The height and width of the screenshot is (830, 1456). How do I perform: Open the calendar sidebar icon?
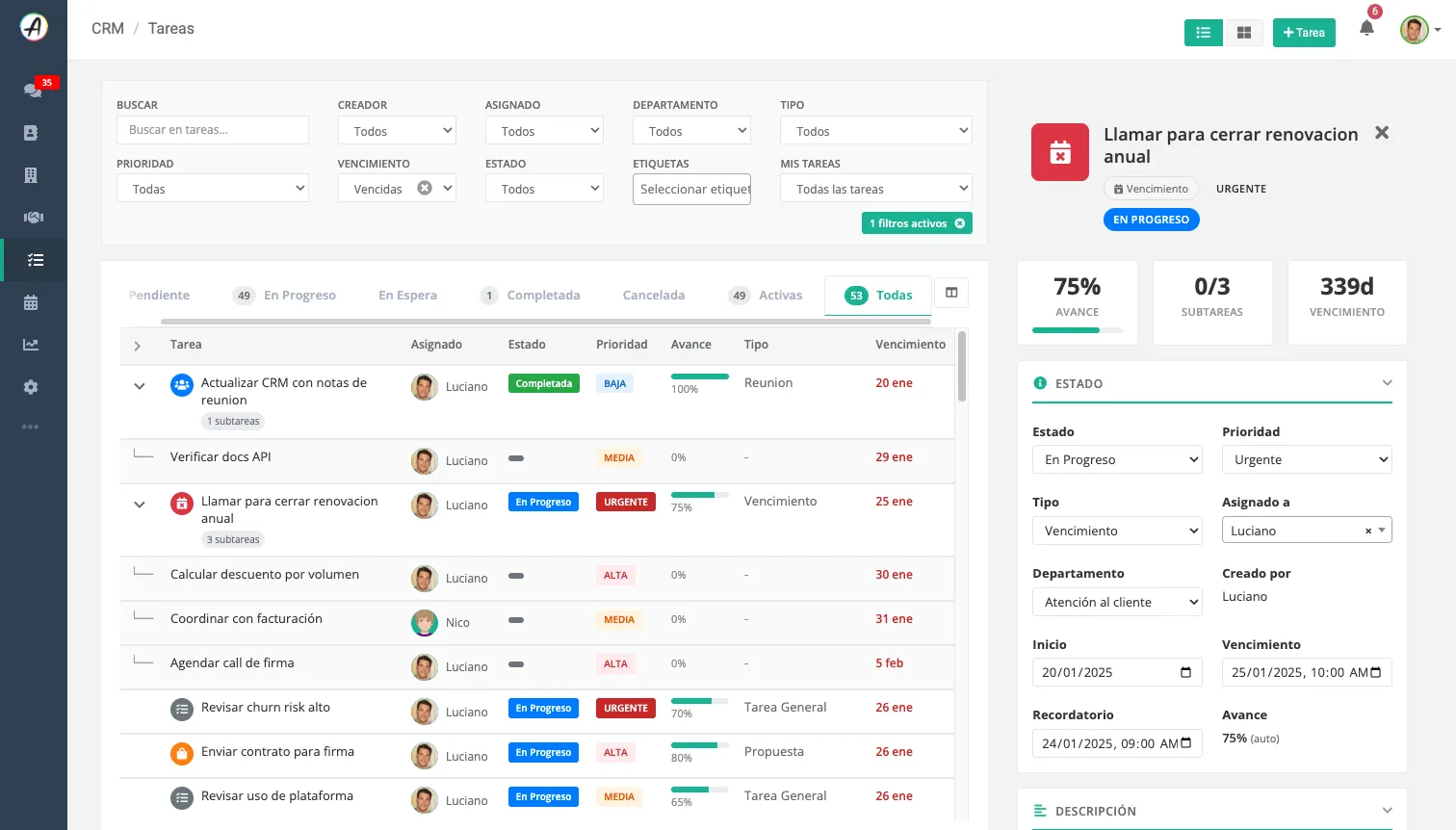[31, 302]
